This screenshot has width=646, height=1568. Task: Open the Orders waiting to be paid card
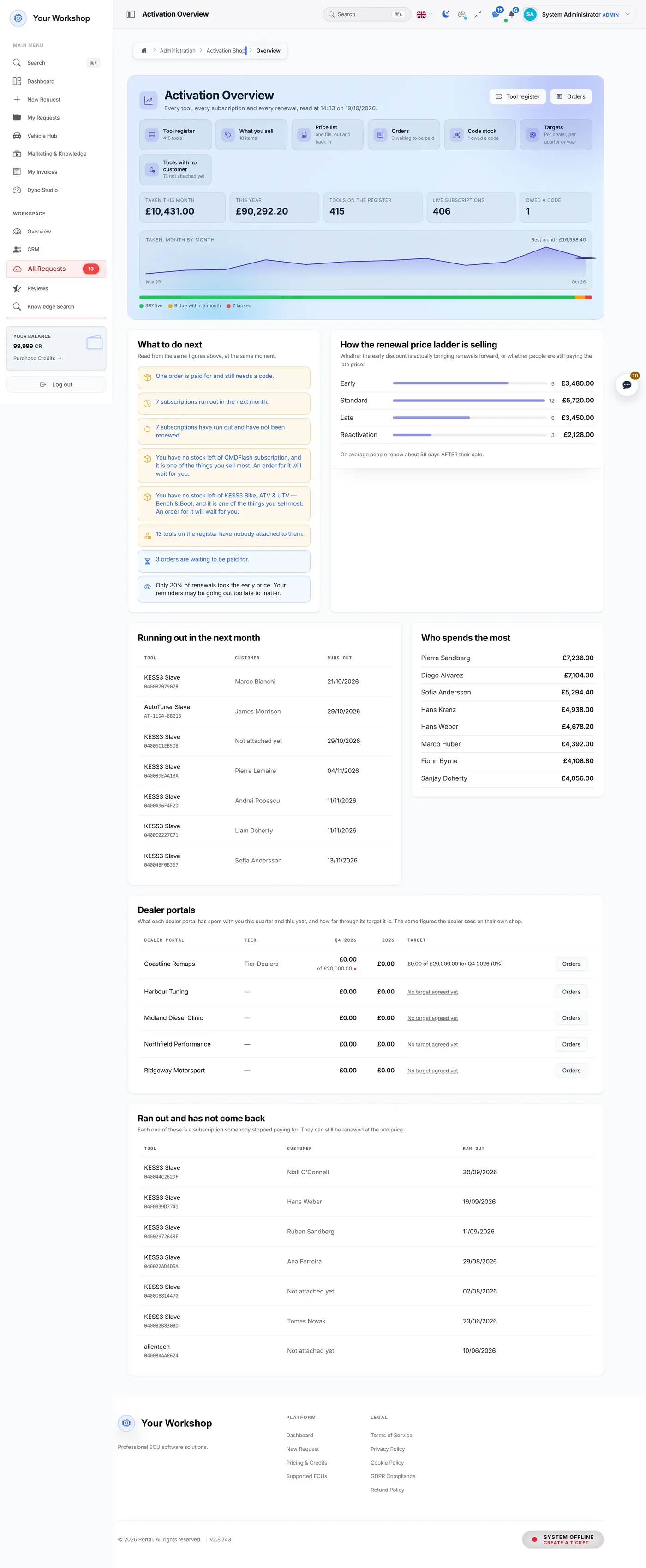tap(404, 135)
